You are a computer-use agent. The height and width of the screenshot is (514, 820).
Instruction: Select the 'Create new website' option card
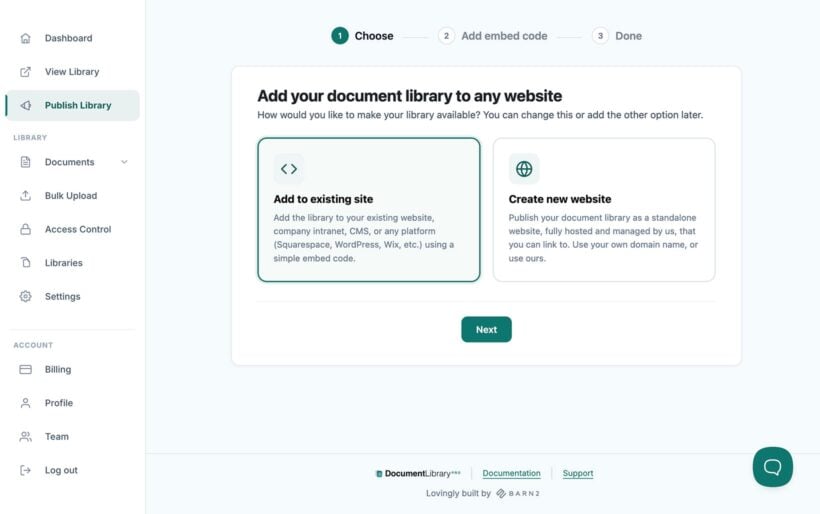[604, 210]
